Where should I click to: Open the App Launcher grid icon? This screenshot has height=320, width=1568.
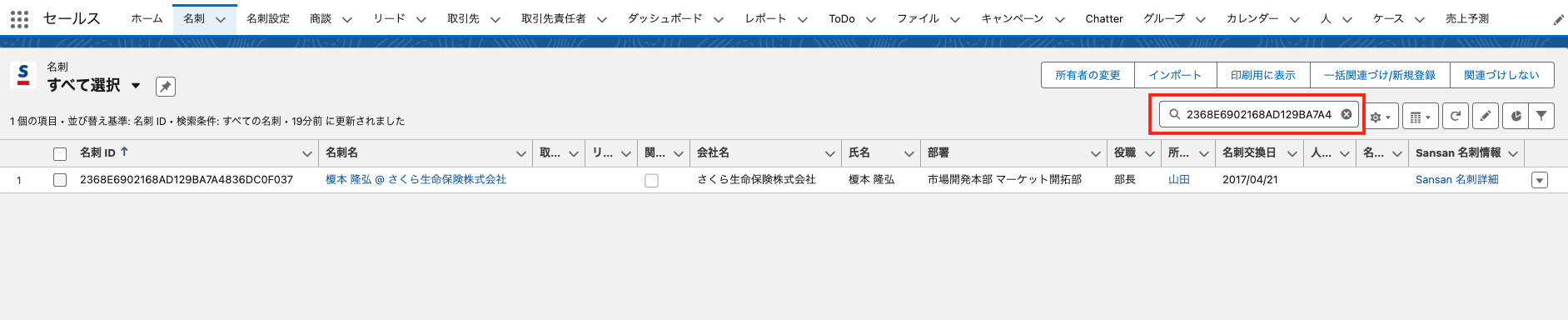(x=19, y=18)
